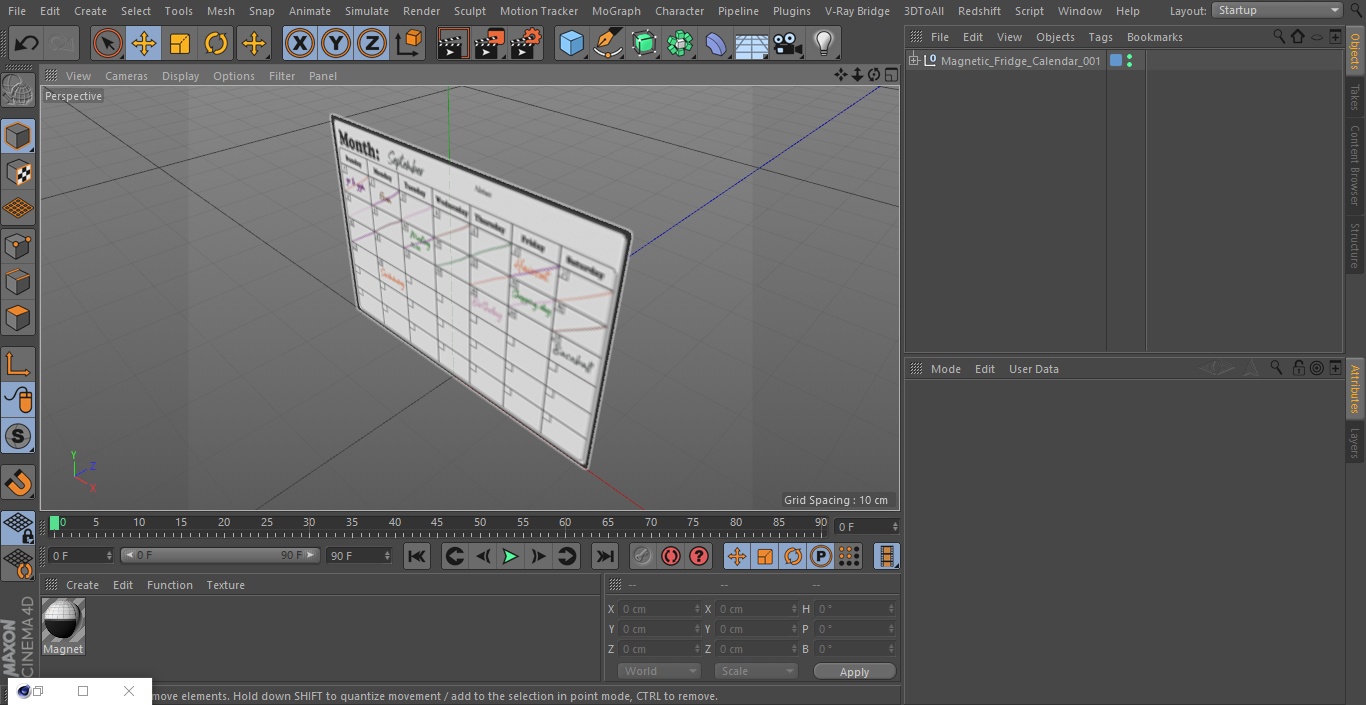Activate the Rotate tool
This screenshot has width=1366, height=705.
pos(216,43)
